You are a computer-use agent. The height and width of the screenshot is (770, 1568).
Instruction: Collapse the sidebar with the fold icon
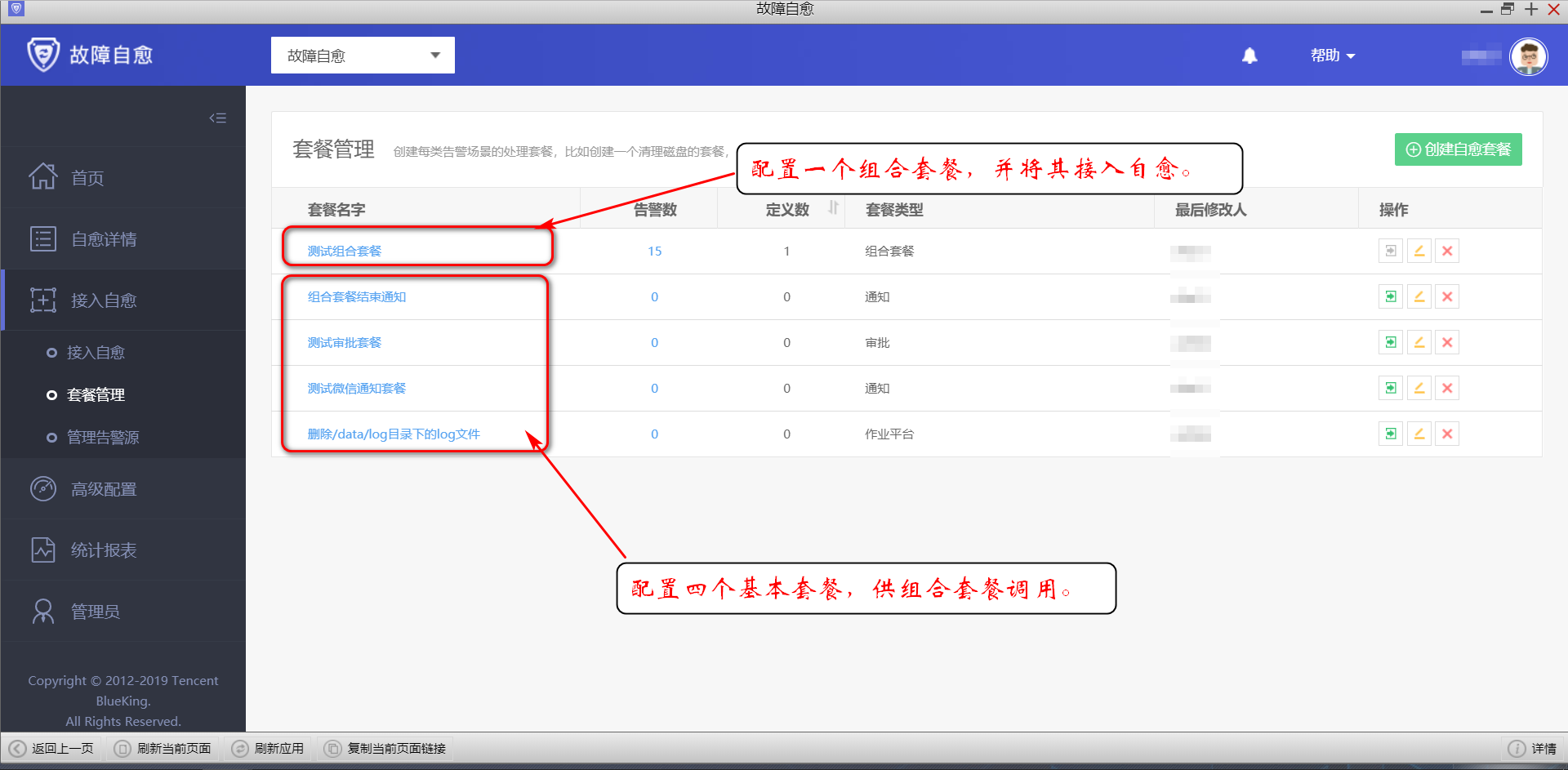[x=217, y=118]
